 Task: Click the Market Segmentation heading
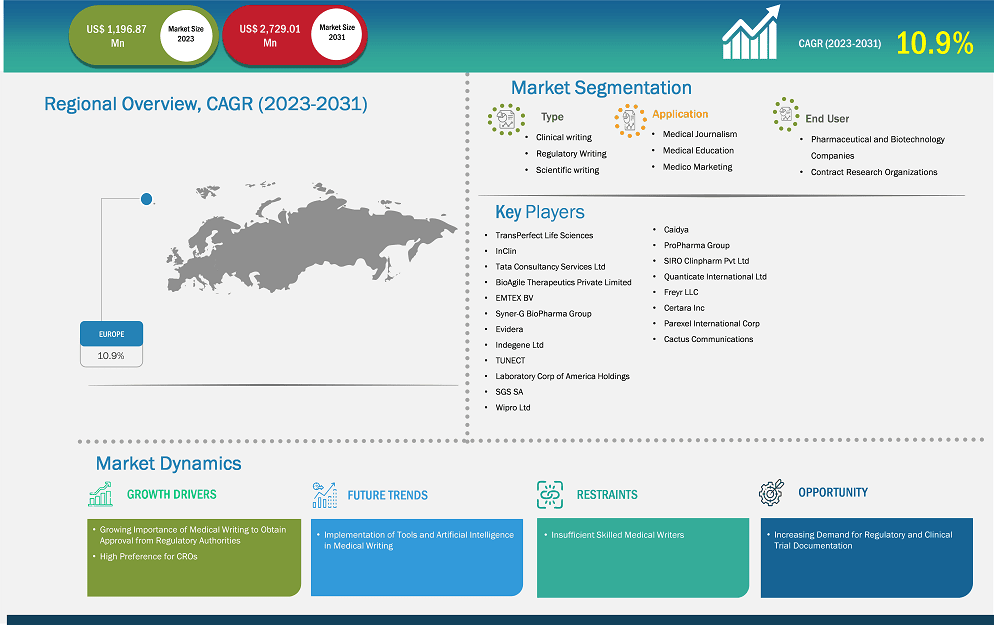(601, 88)
